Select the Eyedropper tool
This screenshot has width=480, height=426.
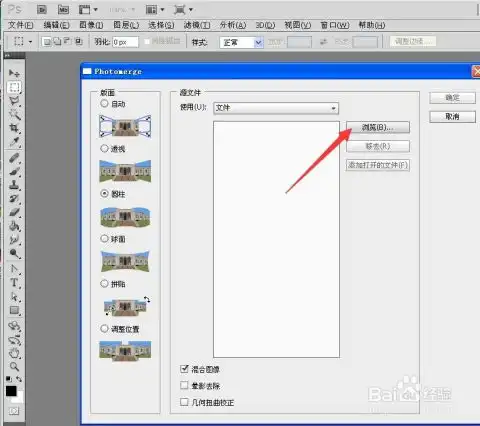(x=14, y=142)
